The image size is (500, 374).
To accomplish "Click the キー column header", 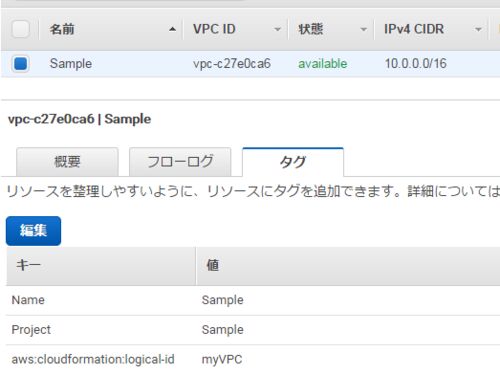I will (101, 266).
